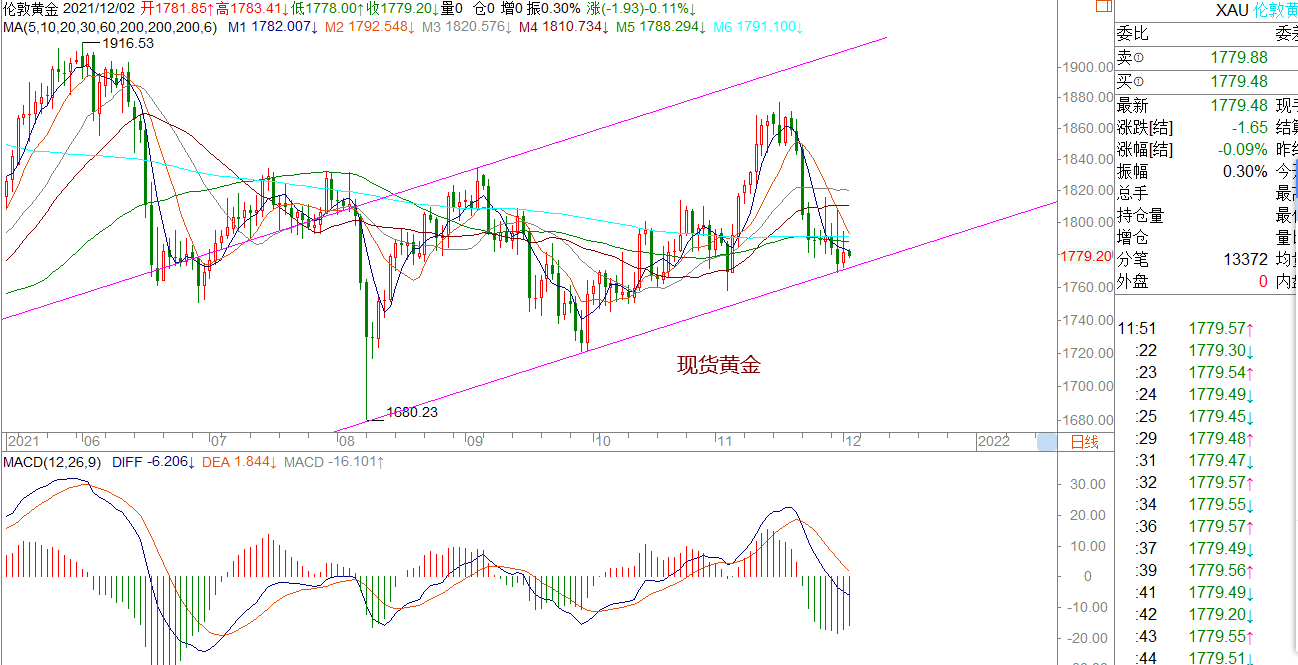
Task: Open the 日线 period selector
Action: 1084,441
